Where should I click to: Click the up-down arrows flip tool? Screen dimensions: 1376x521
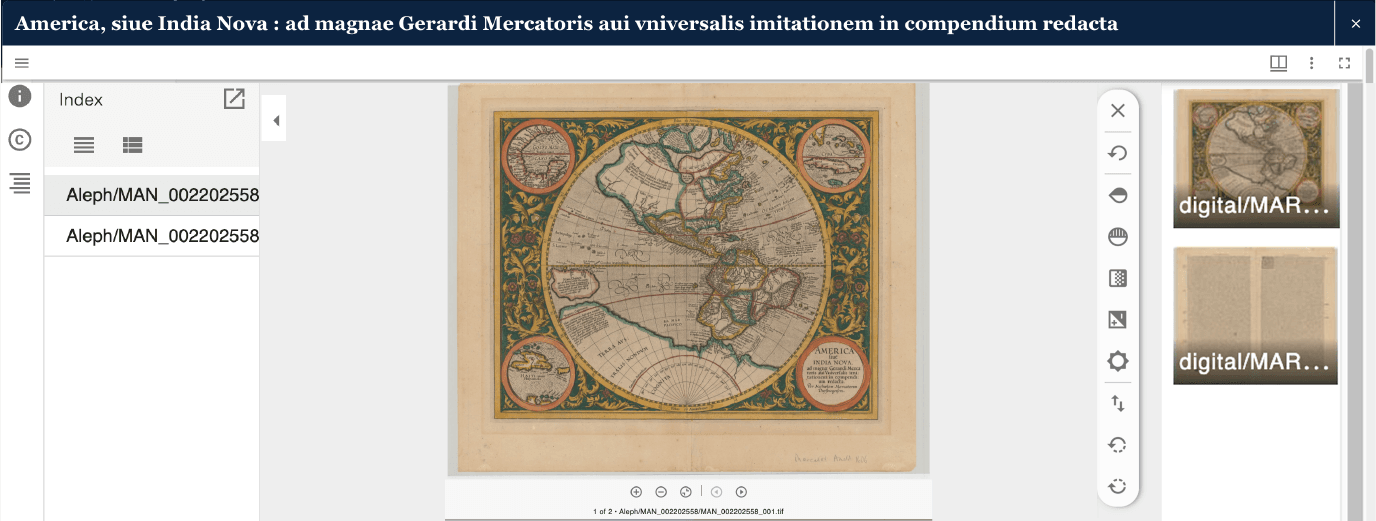(x=1118, y=403)
